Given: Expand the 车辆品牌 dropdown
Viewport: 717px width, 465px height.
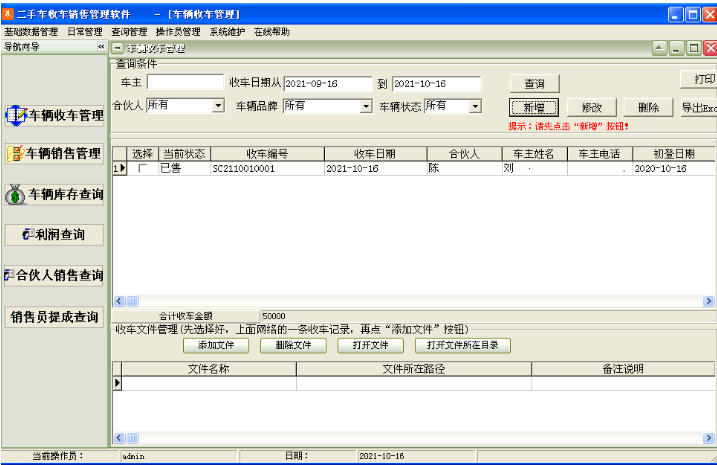Looking at the screenshot, I should pyautogui.click(x=366, y=107).
